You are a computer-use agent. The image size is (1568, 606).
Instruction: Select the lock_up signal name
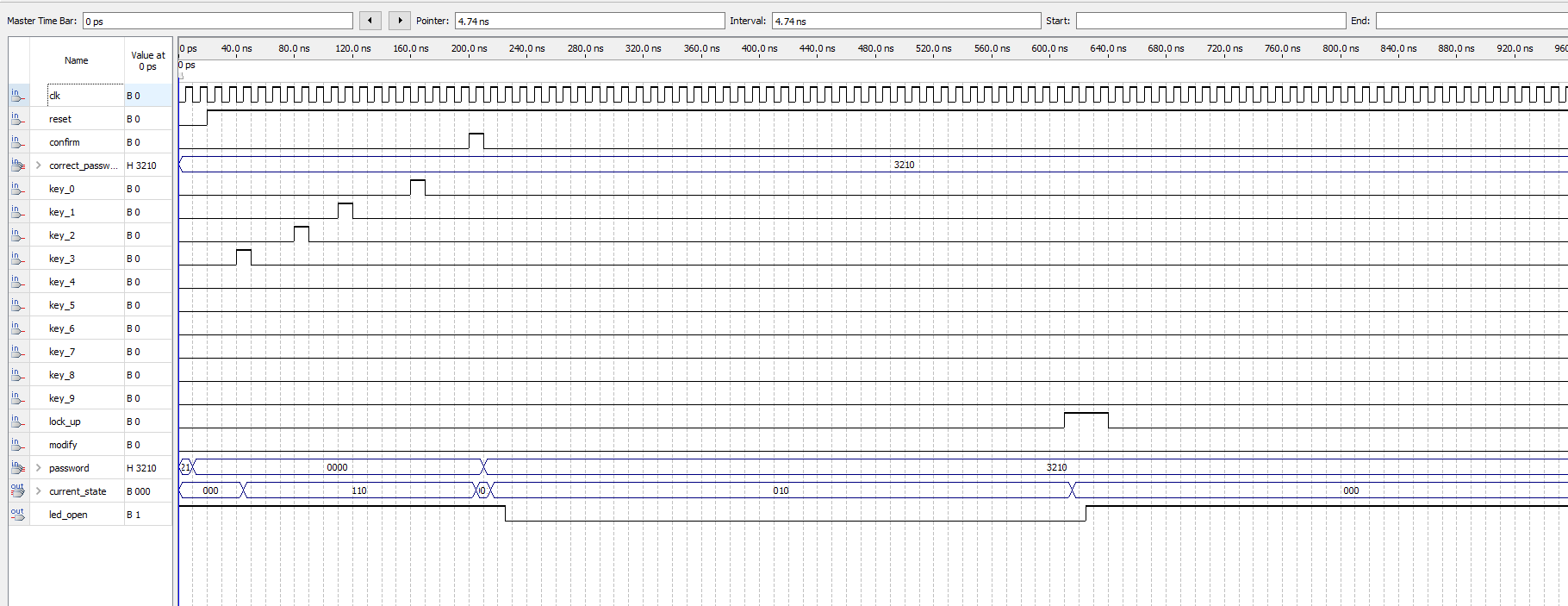65,422
